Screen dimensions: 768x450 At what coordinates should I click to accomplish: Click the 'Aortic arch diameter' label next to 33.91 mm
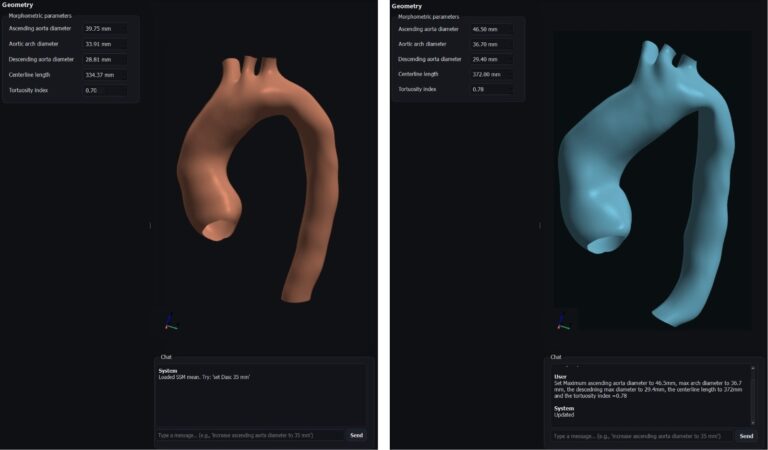(33, 44)
